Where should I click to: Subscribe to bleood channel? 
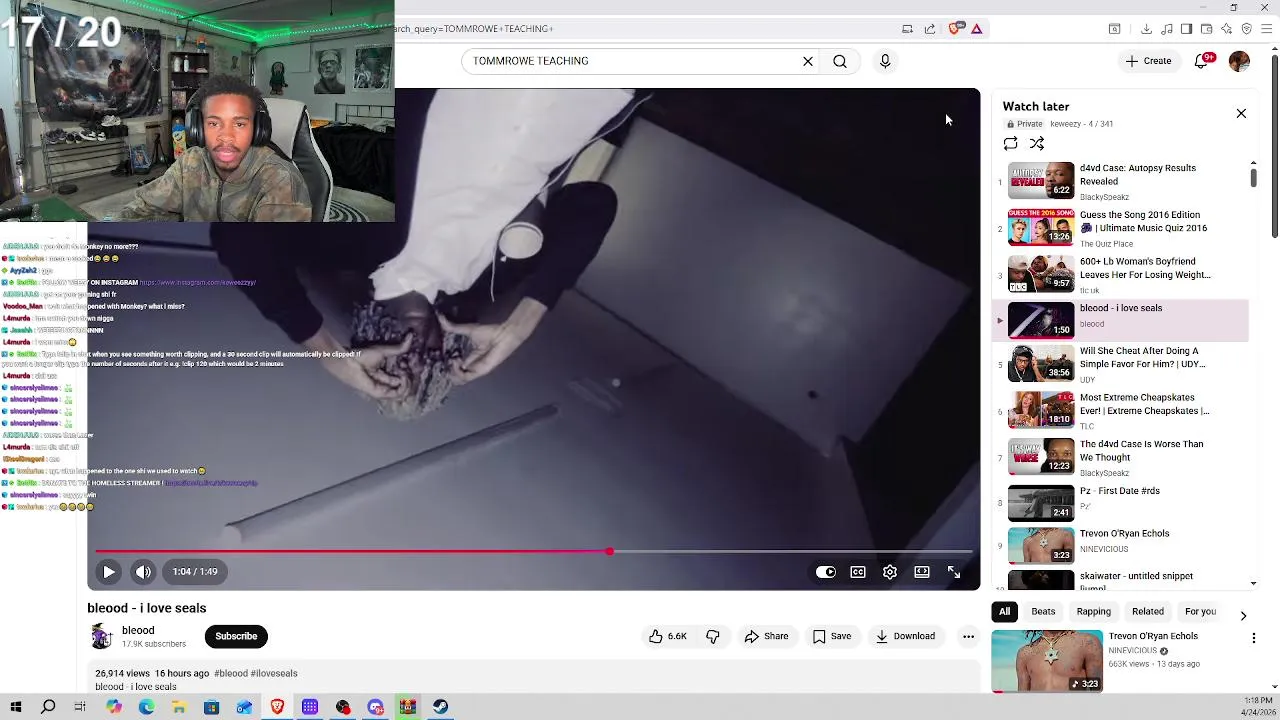[236, 636]
